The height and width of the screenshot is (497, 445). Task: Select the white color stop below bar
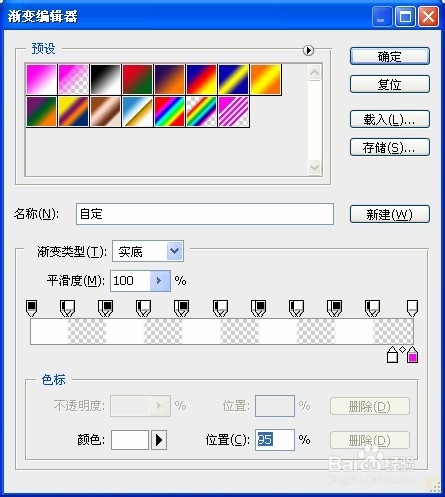pos(392,354)
